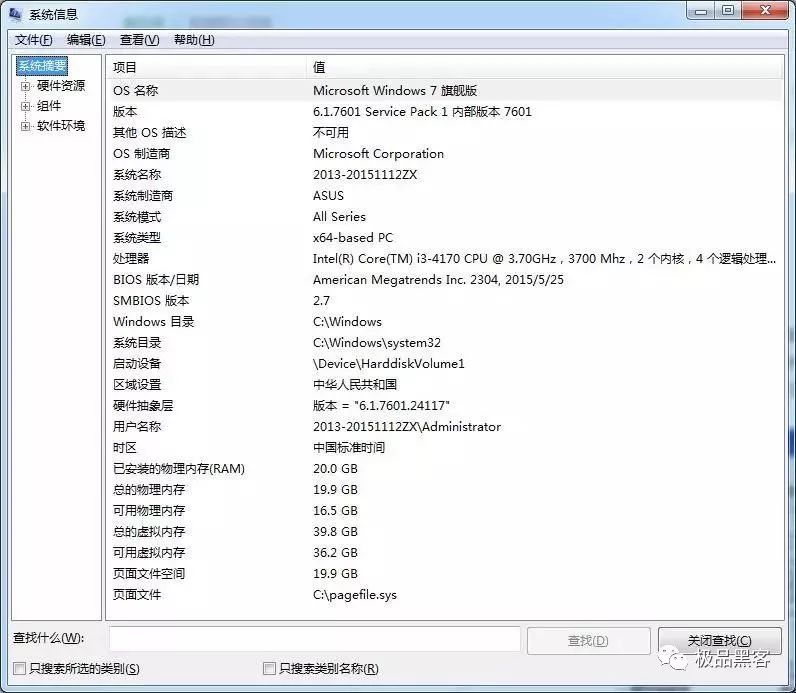Select the 软件环境 tree item label
Viewport: 796px width, 693px height.
click(61, 125)
